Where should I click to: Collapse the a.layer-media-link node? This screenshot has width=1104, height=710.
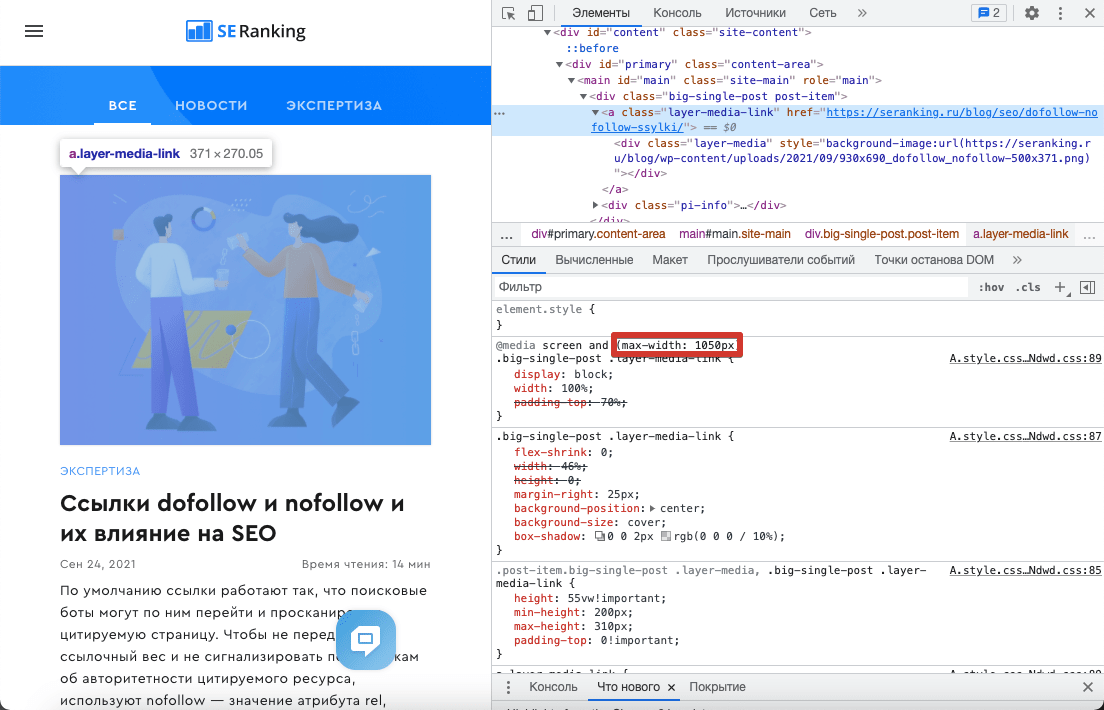[x=596, y=113]
